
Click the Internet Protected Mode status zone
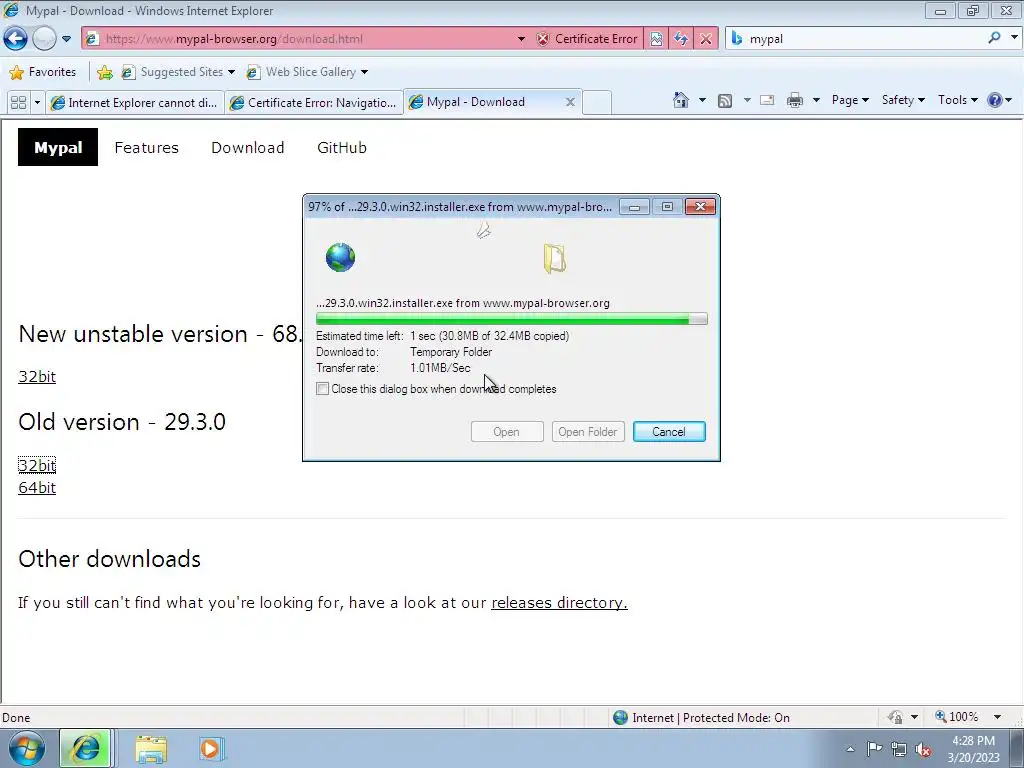pyautogui.click(x=701, y=718)
